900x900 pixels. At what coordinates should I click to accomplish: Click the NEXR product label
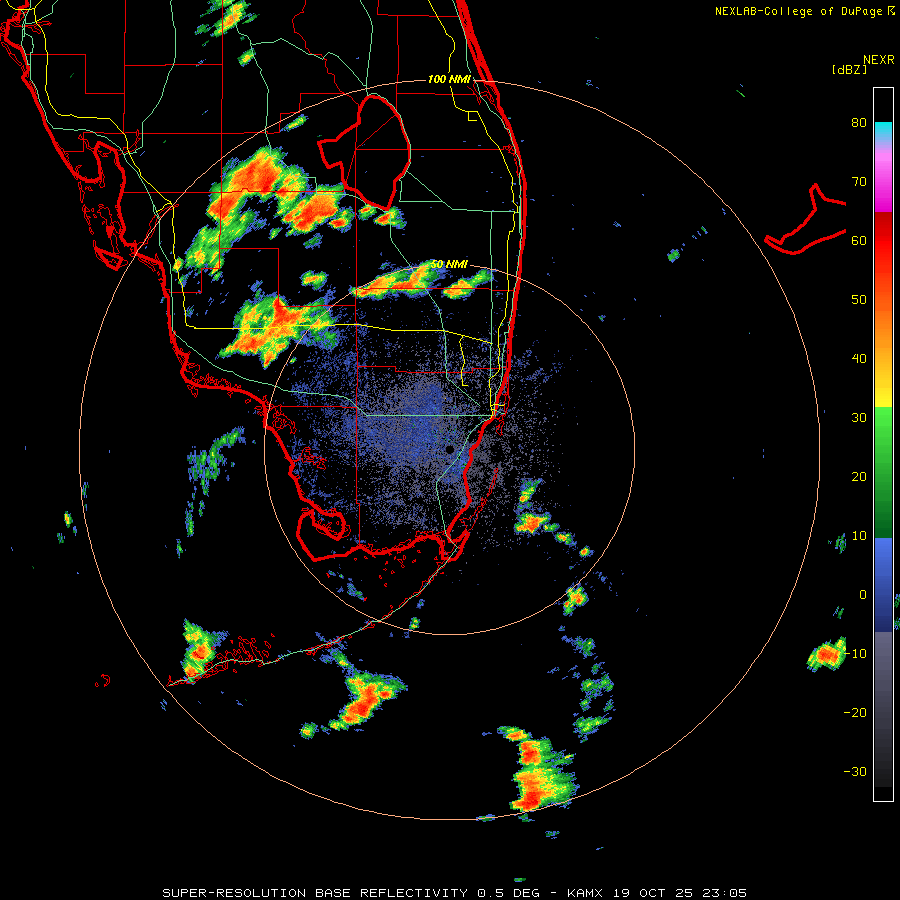coord(878,60)
